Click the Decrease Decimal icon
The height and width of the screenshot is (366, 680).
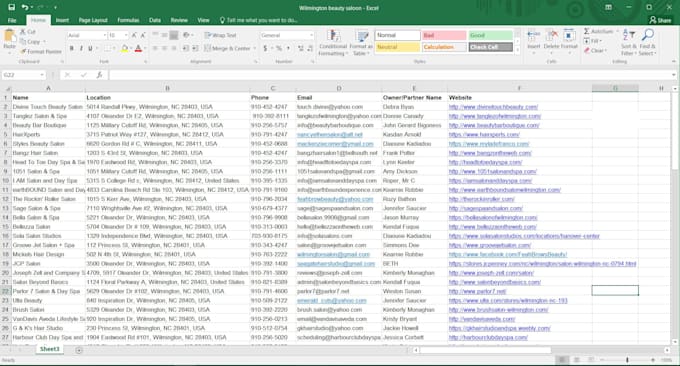tap(310, 49)
